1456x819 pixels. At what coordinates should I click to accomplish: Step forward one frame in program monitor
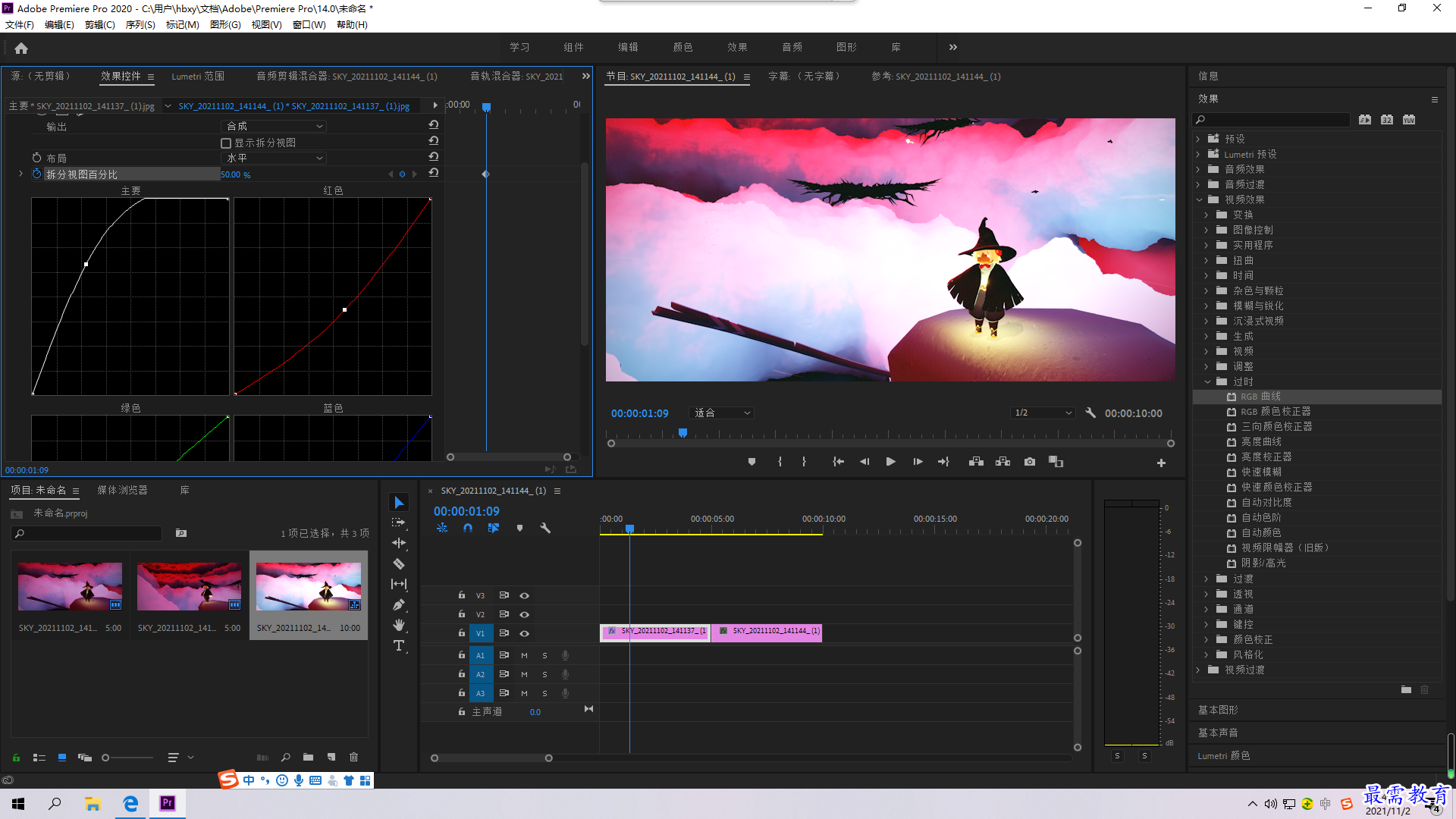(918, 462)
